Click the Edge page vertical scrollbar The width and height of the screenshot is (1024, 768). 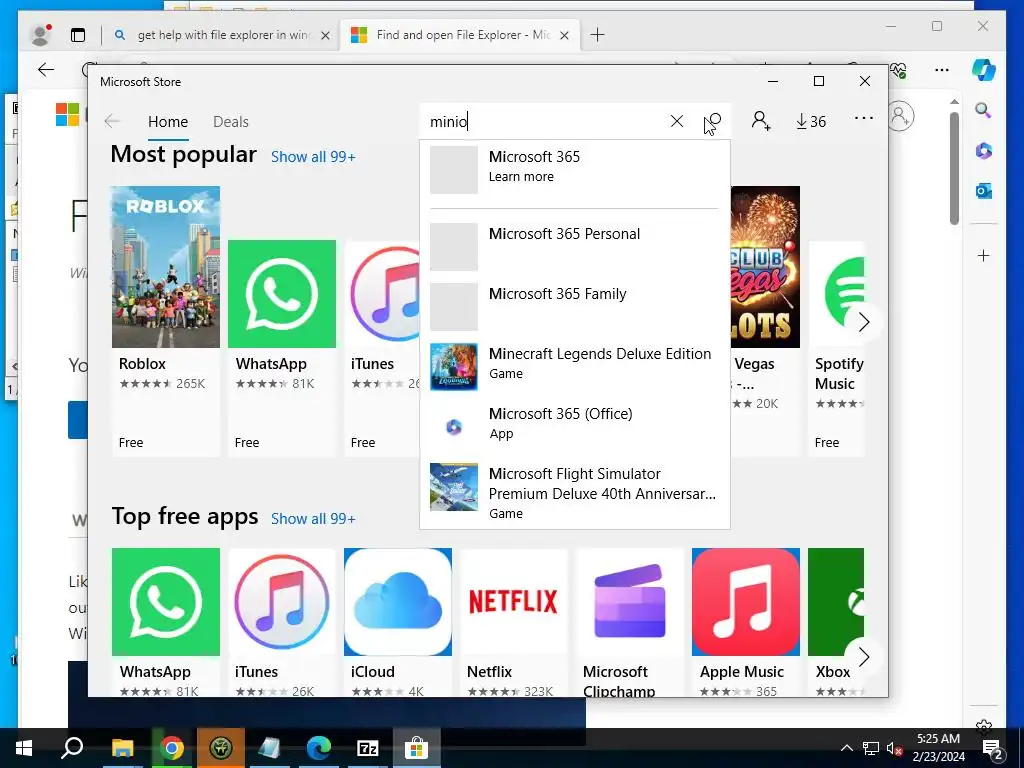point(954,169)
